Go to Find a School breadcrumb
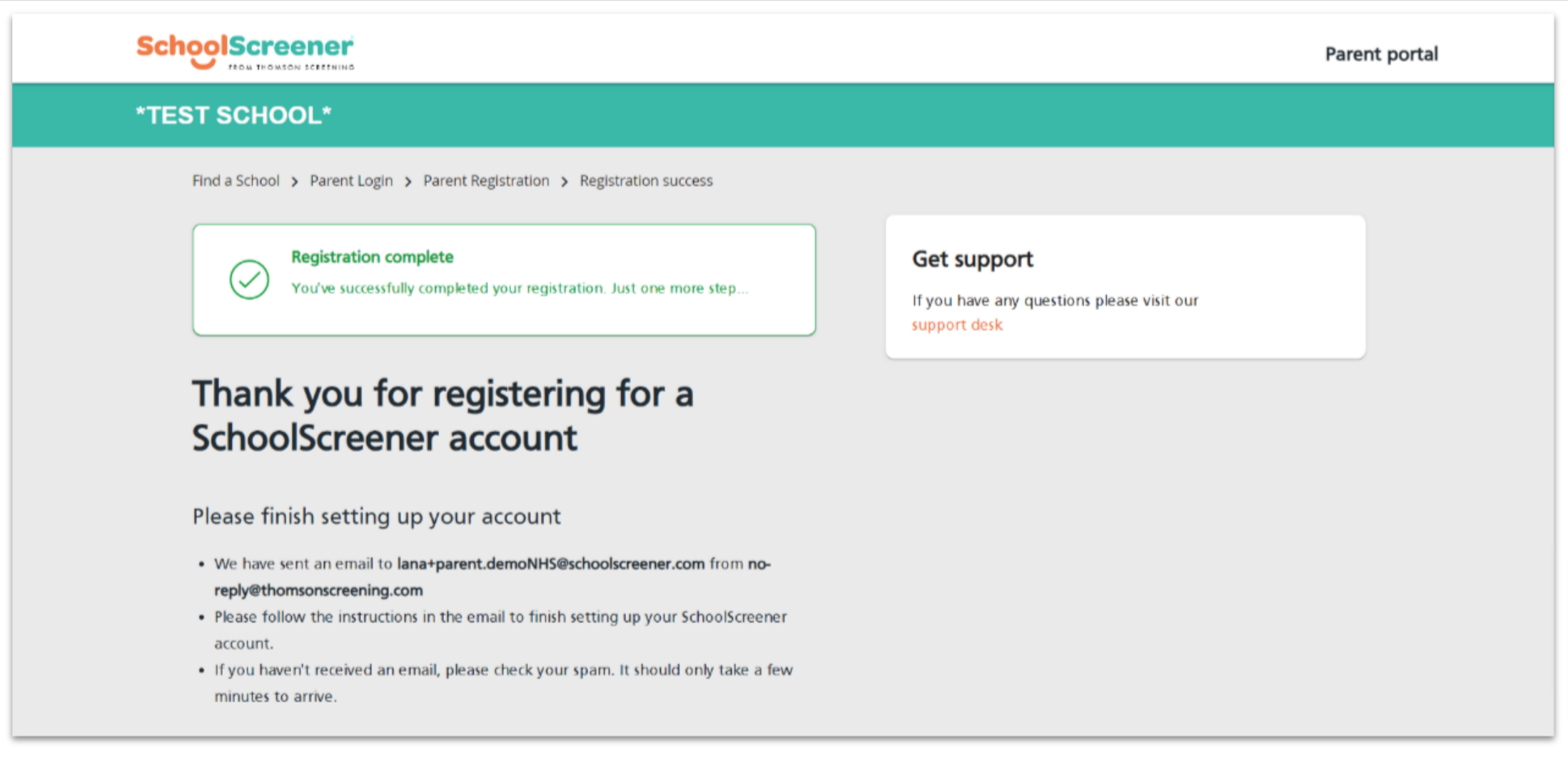The width and height of the screenshot is (1568, 769). pyautogui.click(x=236, y=181)
